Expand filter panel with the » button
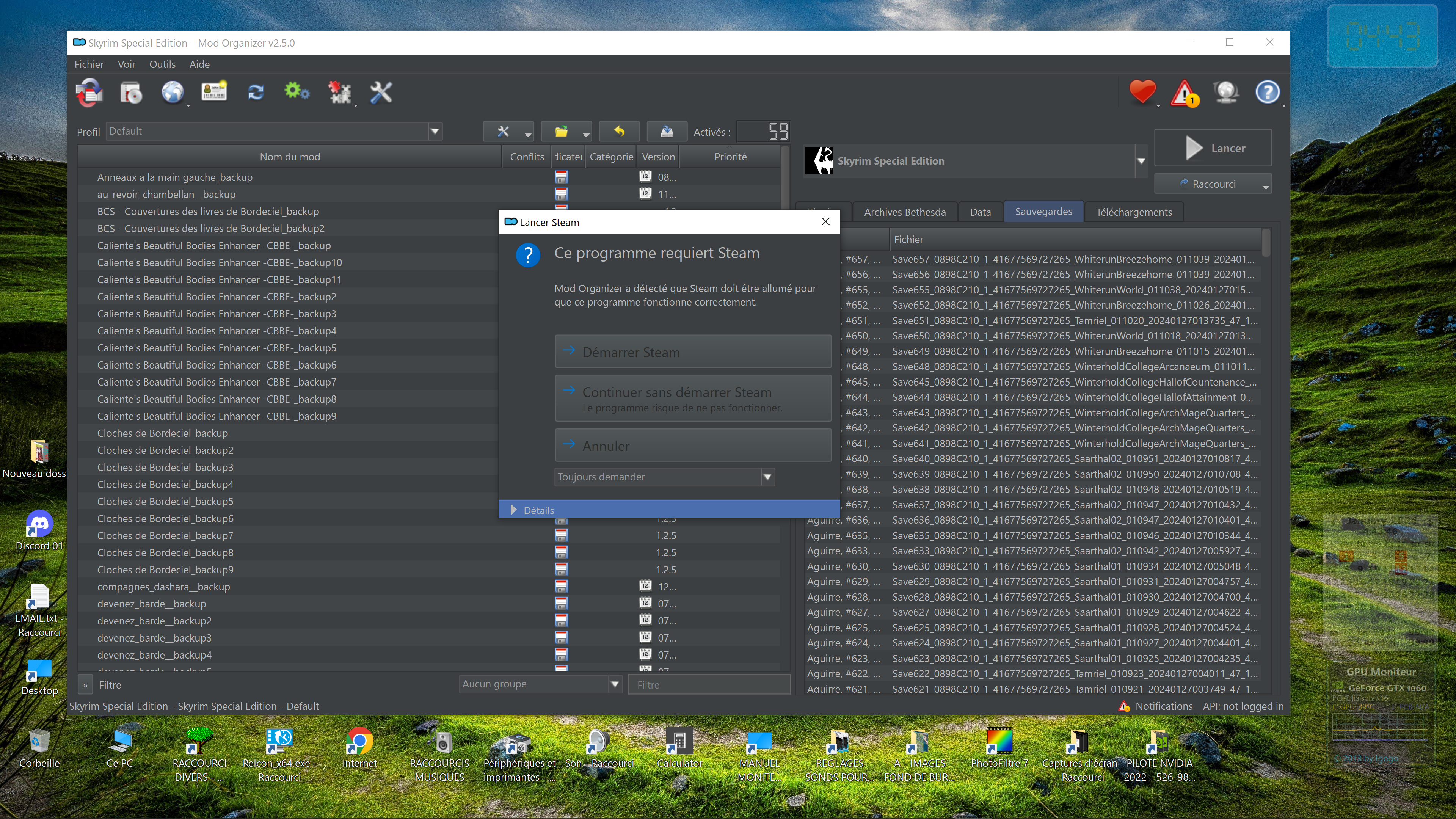 pyautogui.click(x=85, y=685)
